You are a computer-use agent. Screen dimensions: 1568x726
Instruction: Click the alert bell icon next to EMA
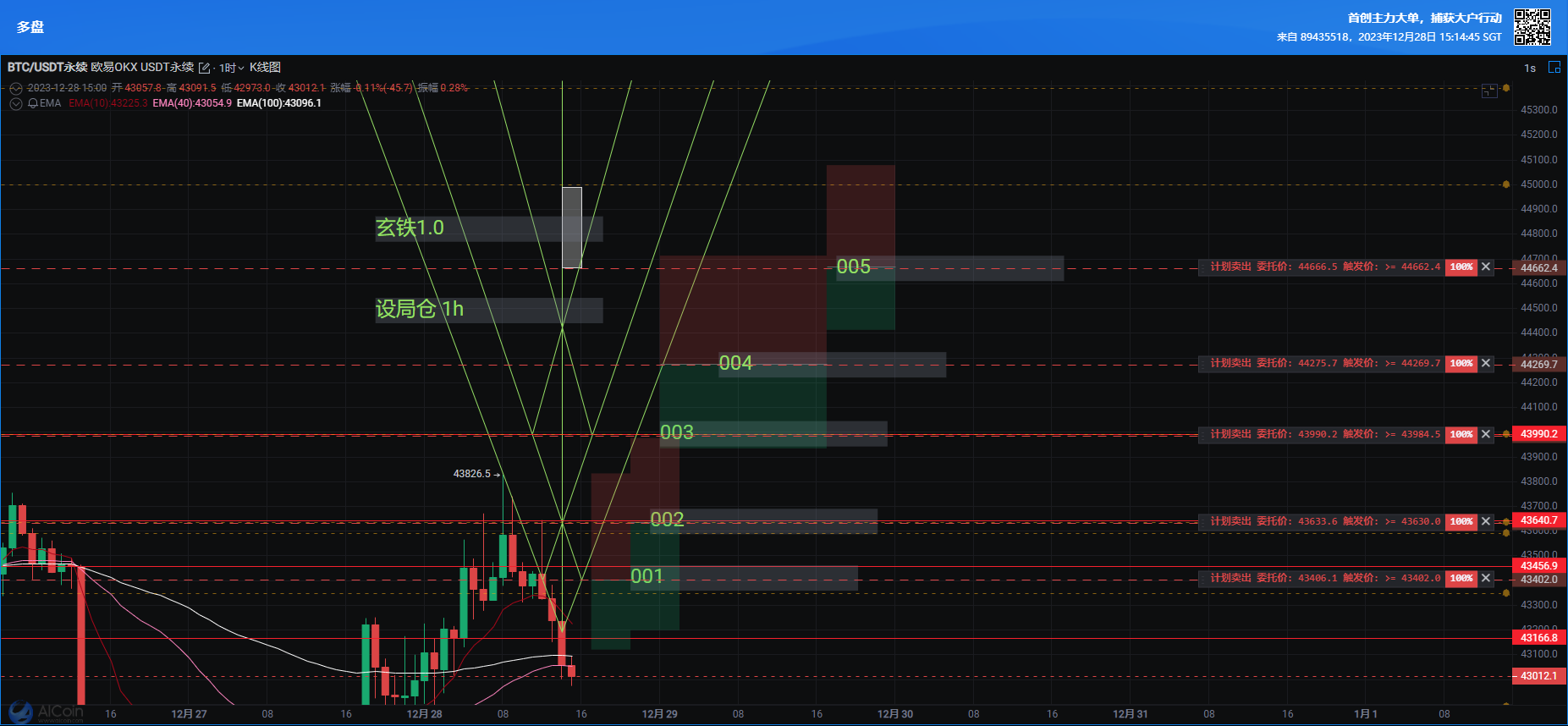pyautogui.click(x=33, y=103)
